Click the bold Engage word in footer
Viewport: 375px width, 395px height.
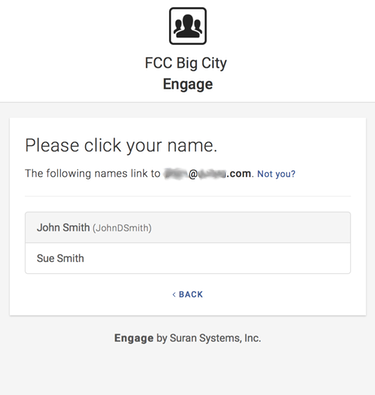pos(134,338)
